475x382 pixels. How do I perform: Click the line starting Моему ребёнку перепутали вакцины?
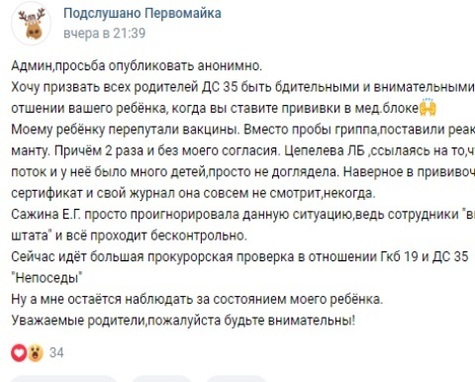(243, 130)
